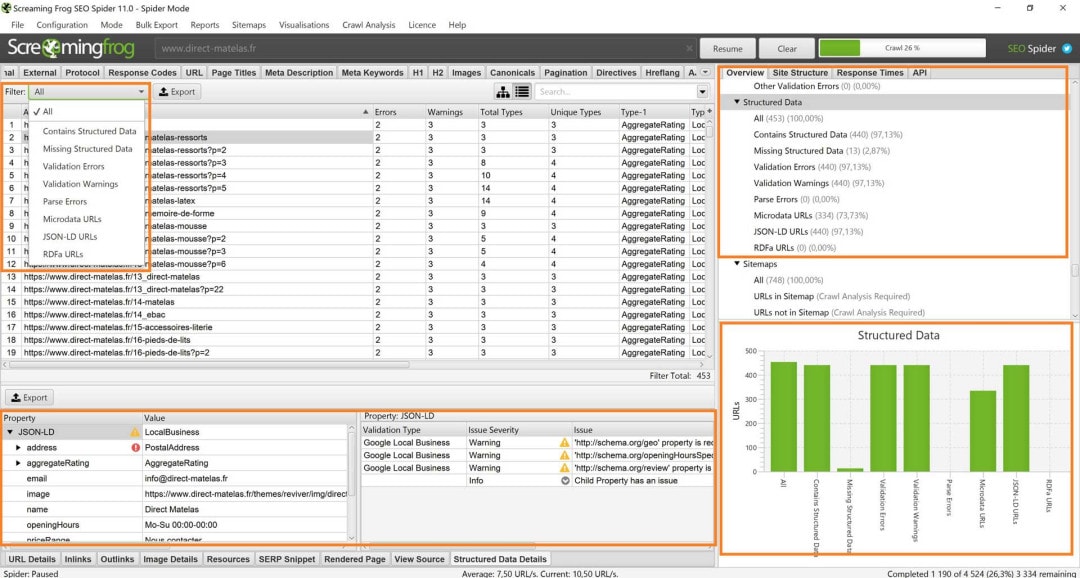Expand the overflow tabs dropdown arrow
The image size is (1080, 578).
click(x=707, y=73)
